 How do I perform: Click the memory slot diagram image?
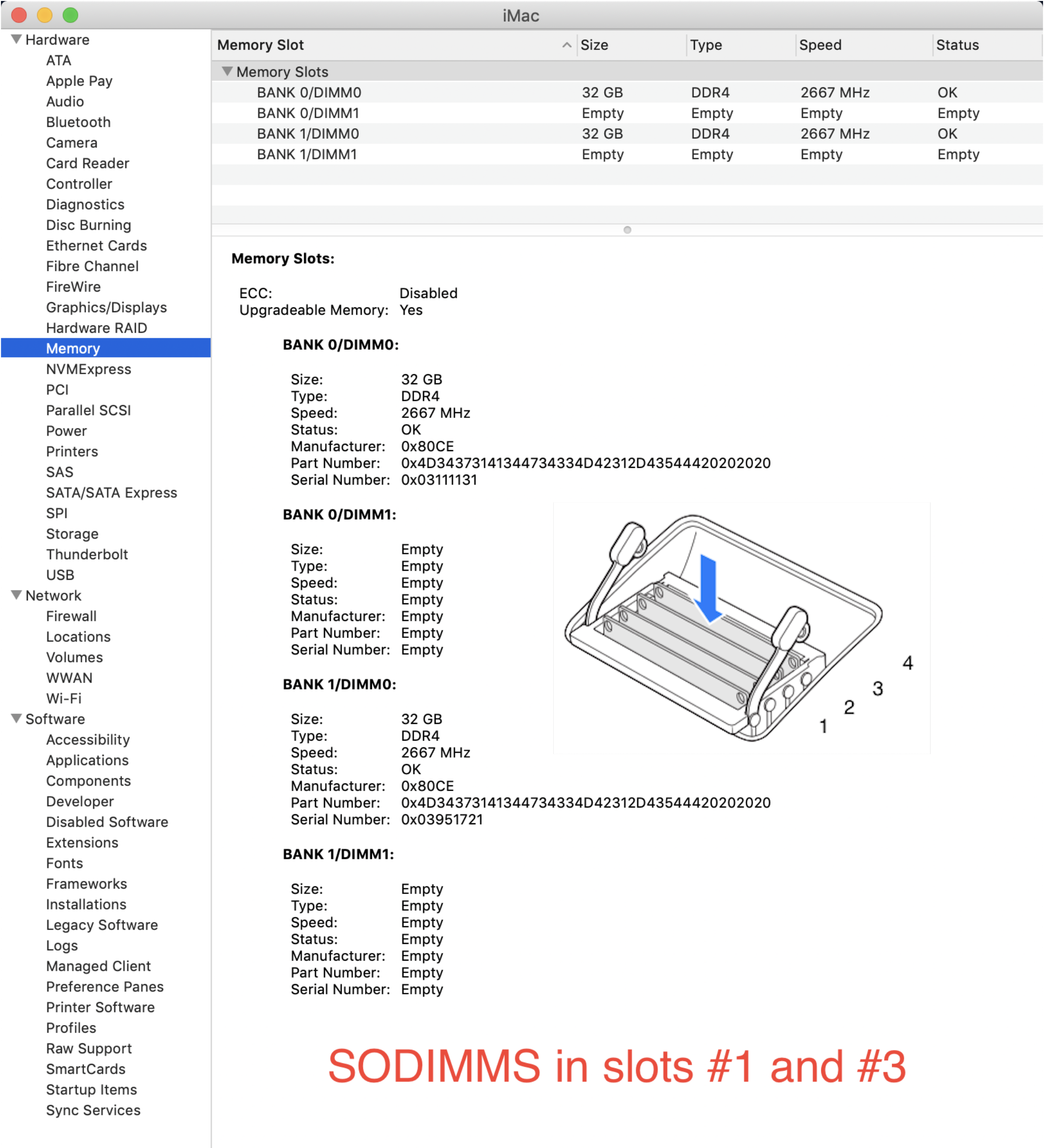[x=742, y=628]
